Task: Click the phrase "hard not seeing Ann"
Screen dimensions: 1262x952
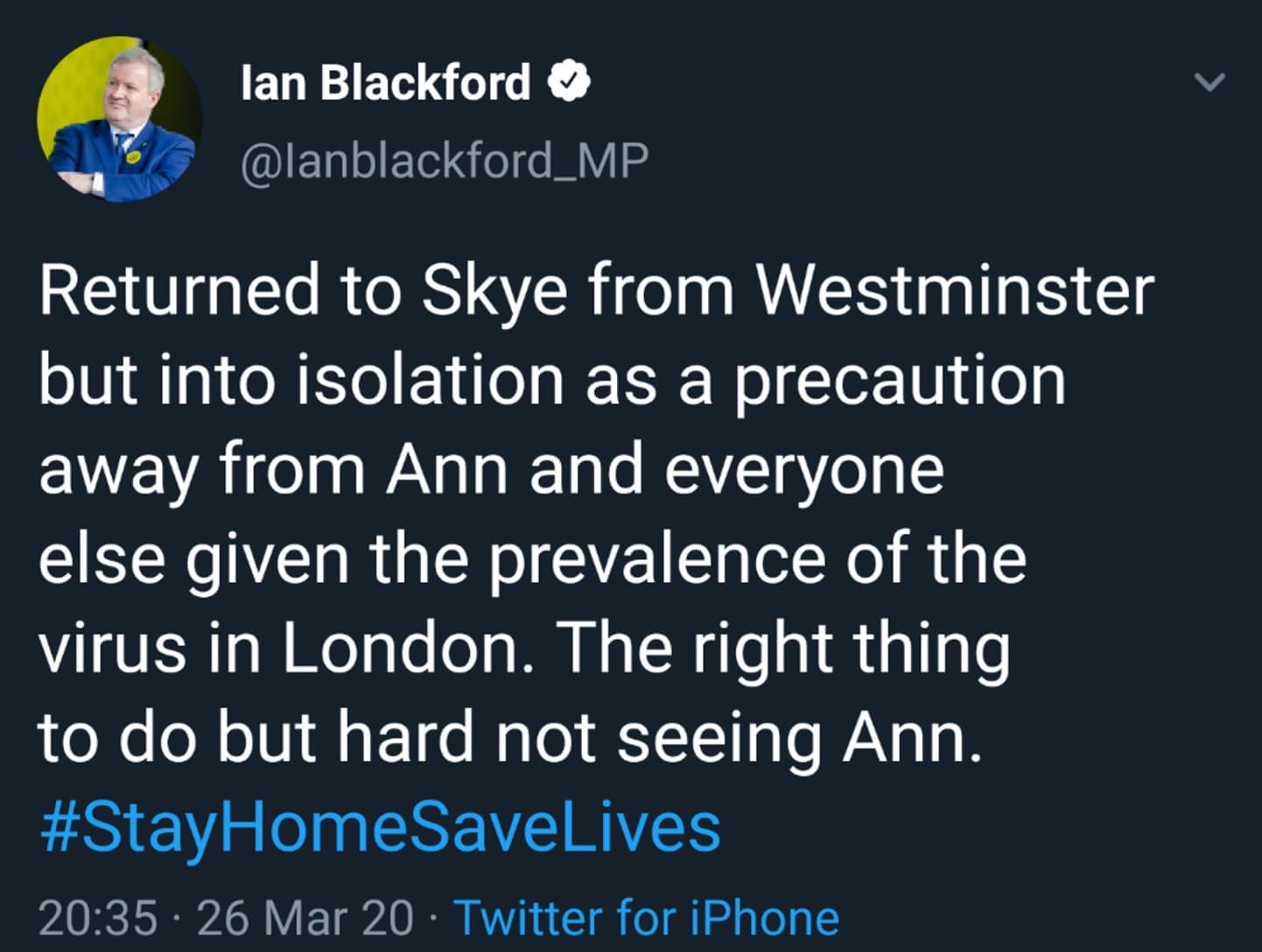Action: (x=657, y=738)
